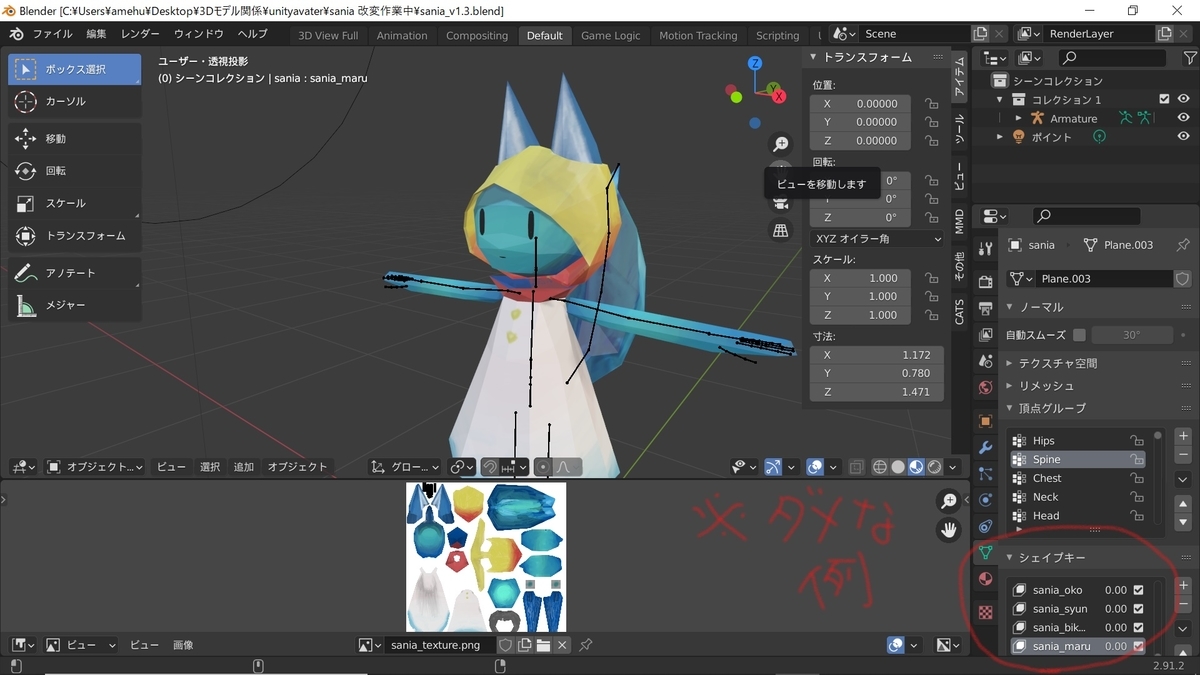Open the Render properties tab

pos(985,282)
